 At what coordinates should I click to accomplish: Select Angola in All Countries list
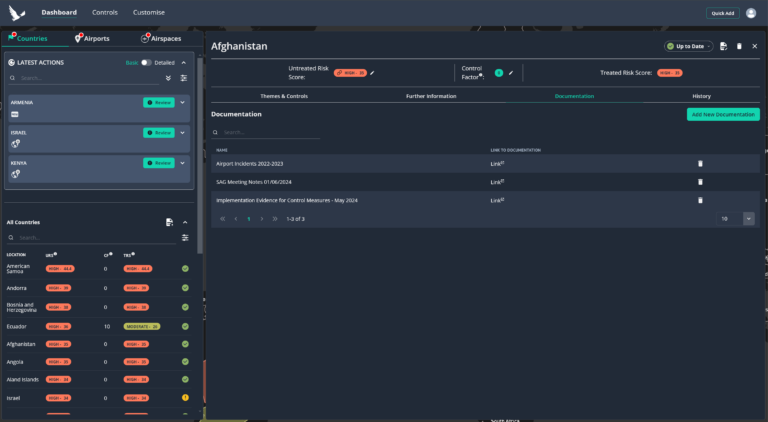coord(15,362)
